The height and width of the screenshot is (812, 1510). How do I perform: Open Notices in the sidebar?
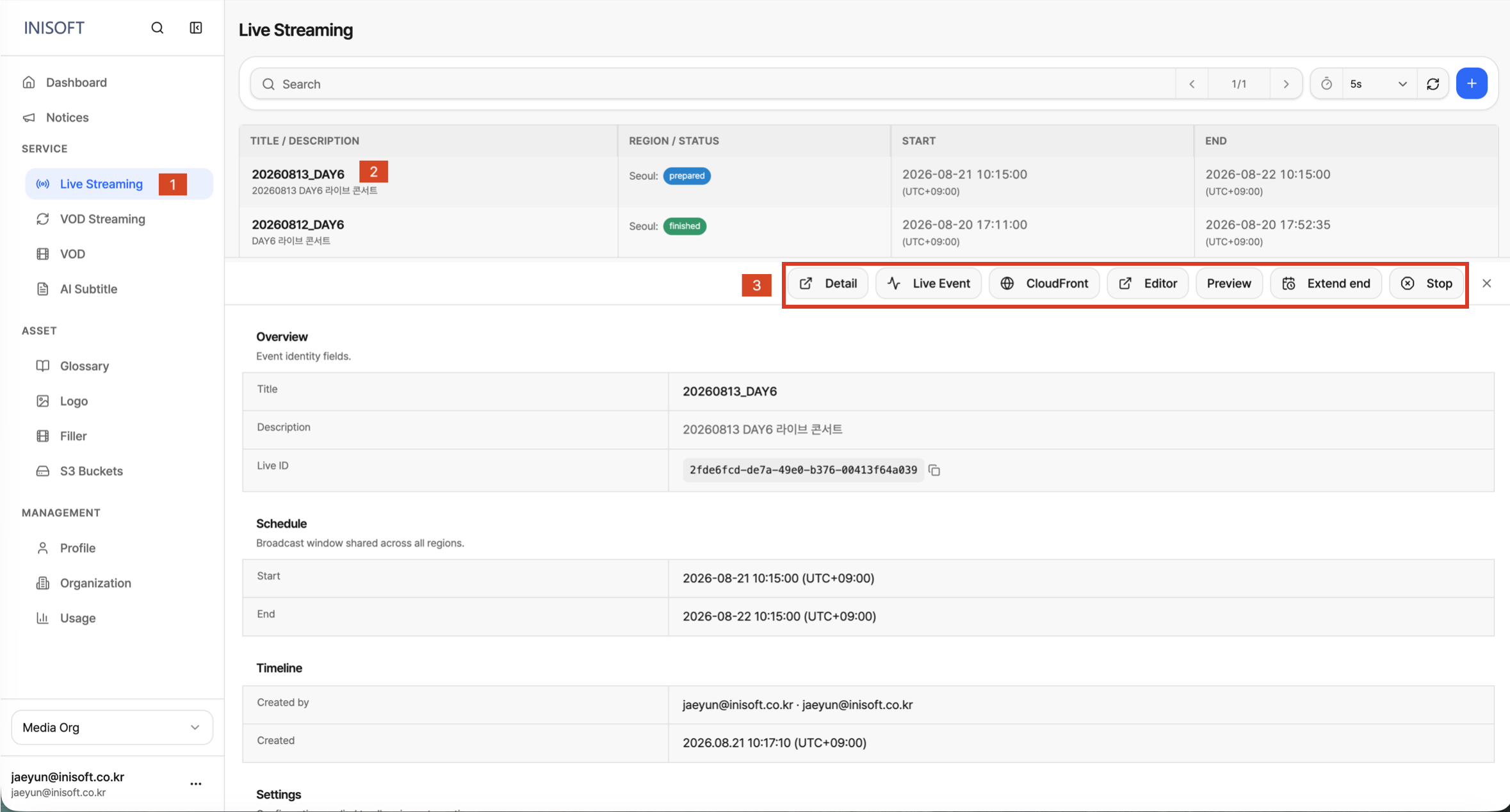[x=112, y=117]
